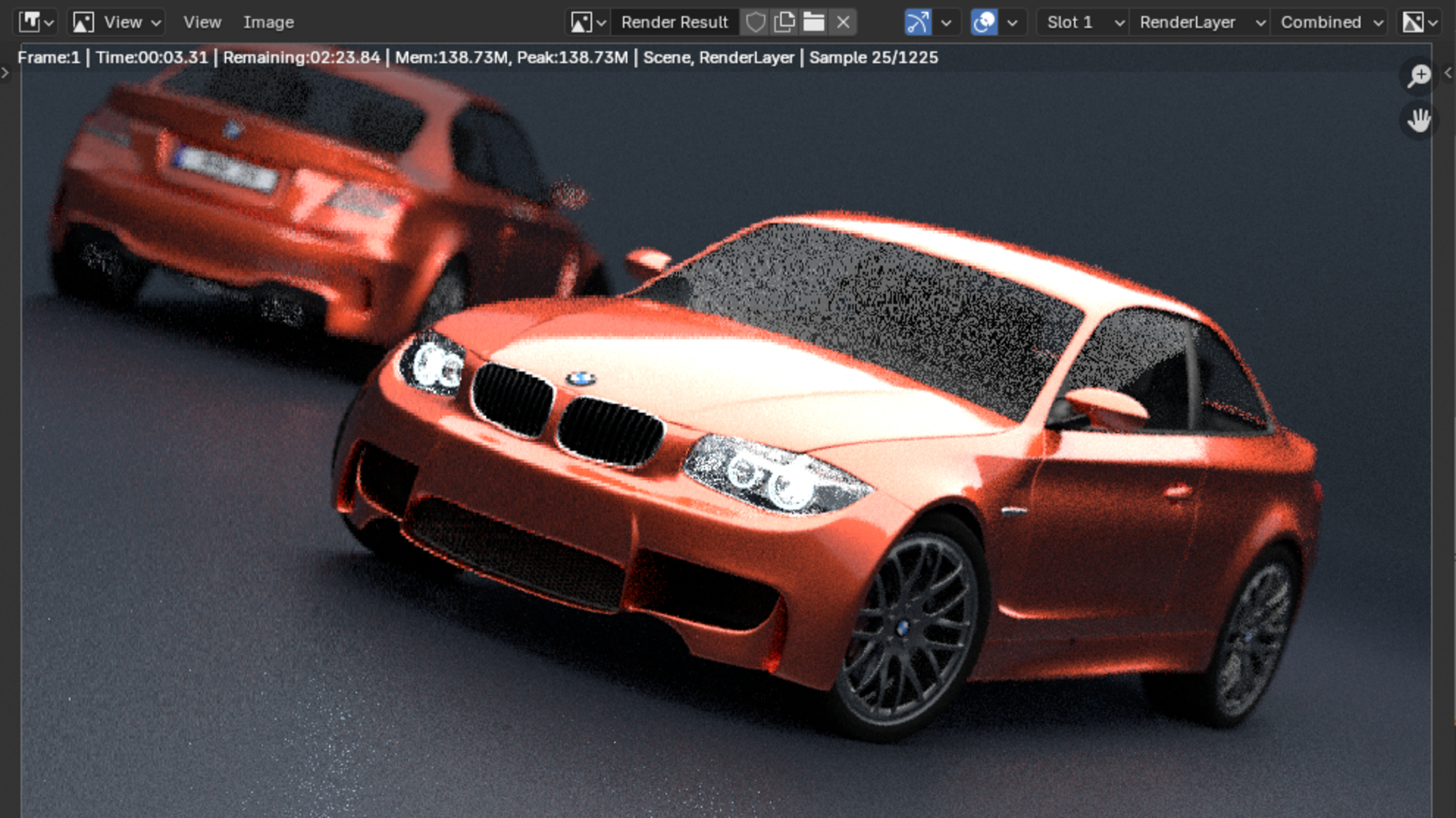Click the zoom magnifier gizmo
This screenshot has height=818, width=1456.
(x=1419, y=76)
